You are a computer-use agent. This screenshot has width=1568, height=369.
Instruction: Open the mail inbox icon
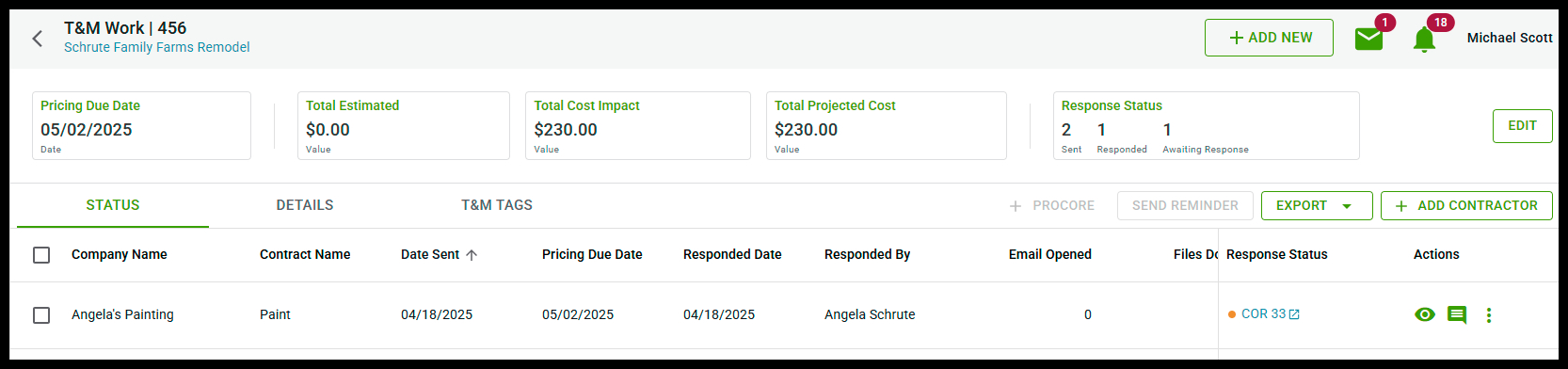click(1368, 39)
